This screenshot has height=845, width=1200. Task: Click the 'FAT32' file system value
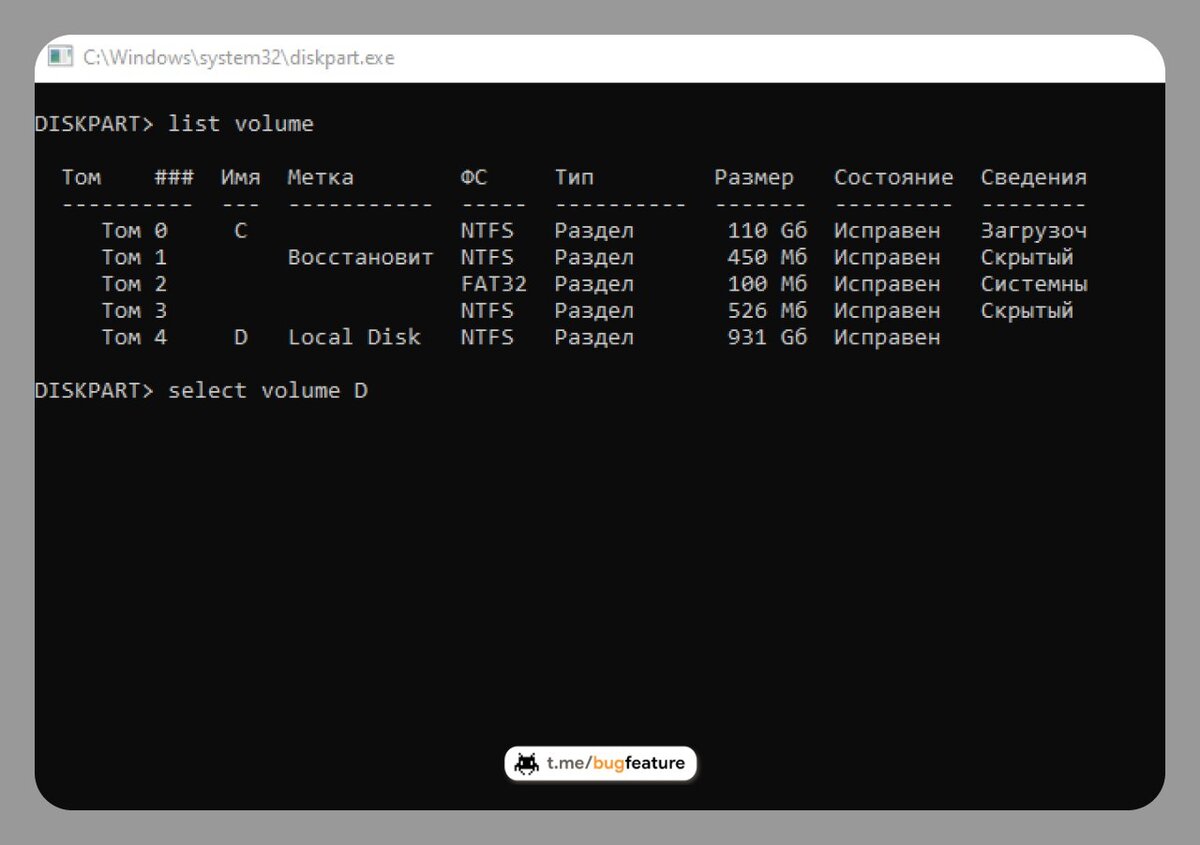[x=494, y=284]
